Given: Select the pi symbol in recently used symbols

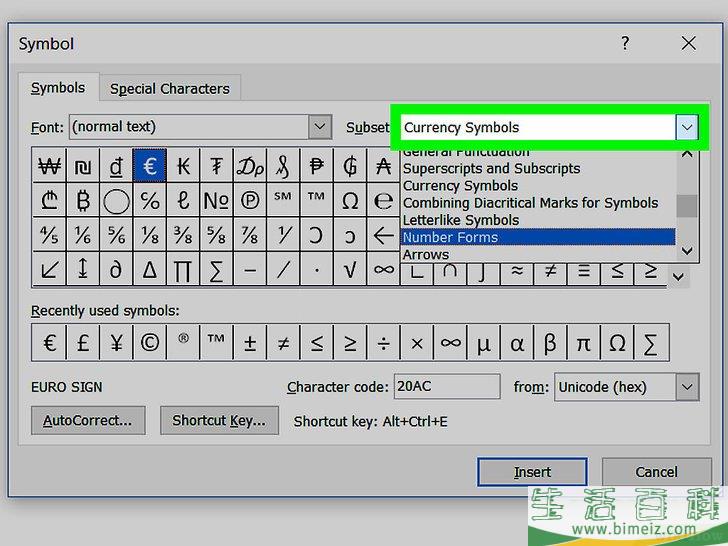Looking at the screenshot, I should 584,343.
